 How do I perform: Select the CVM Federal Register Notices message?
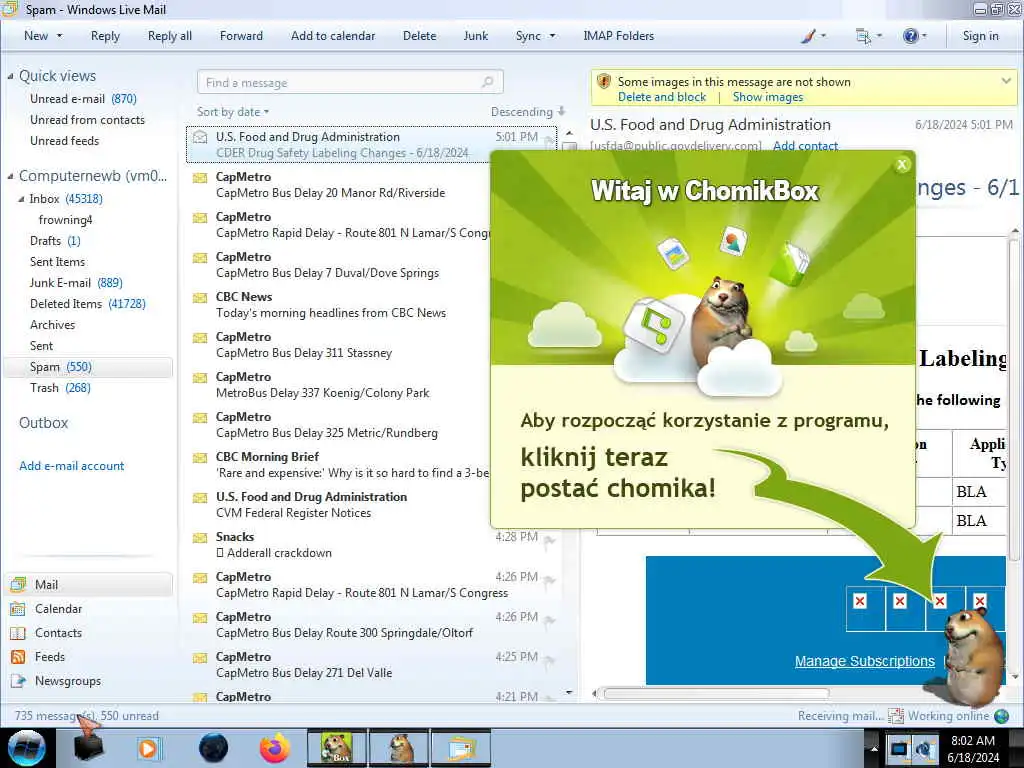click(x=340, y=505)
